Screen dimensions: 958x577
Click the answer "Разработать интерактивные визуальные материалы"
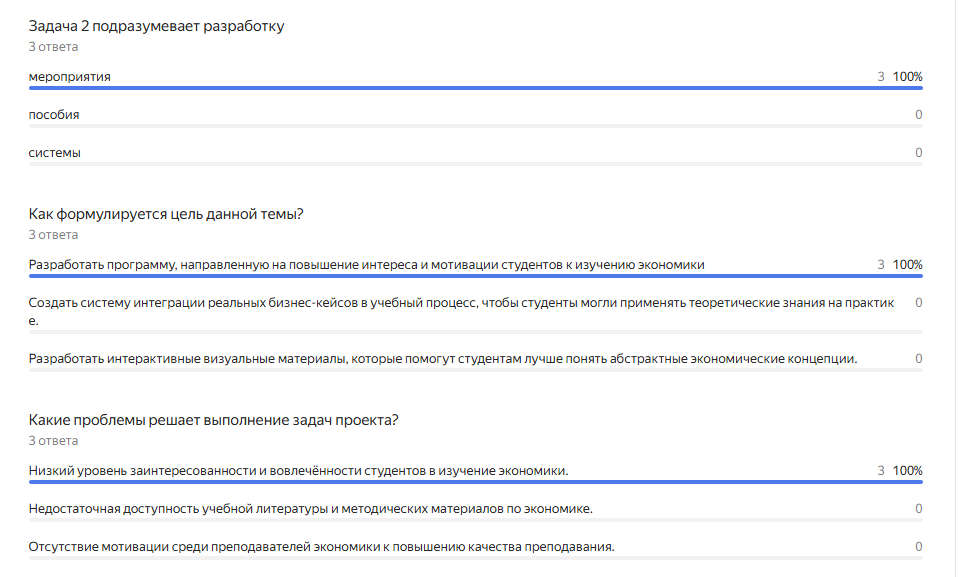443,359
